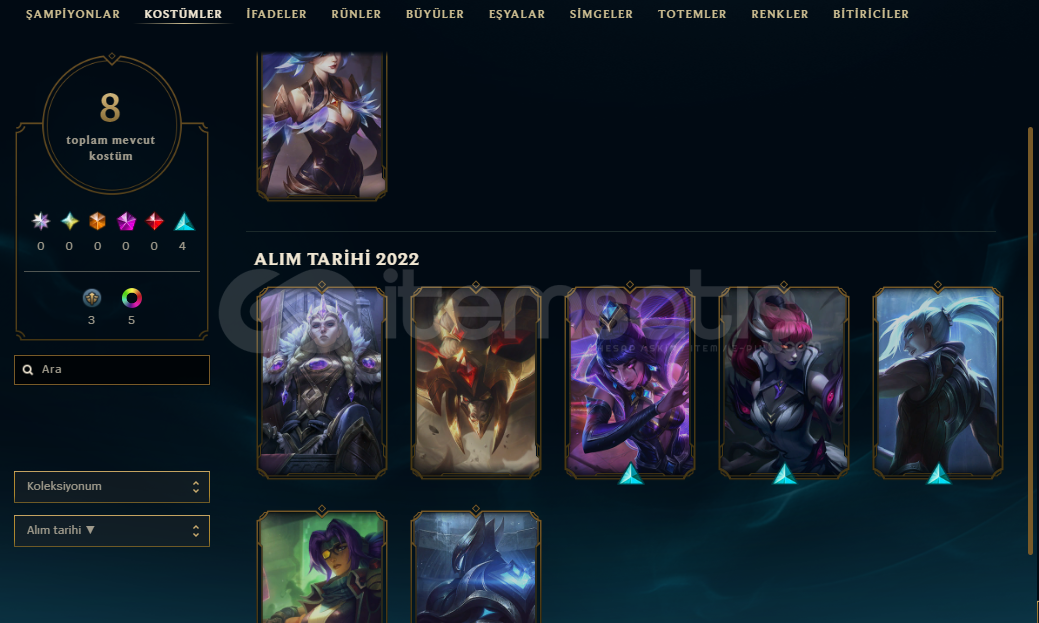Click the yellow-green rarity gem icon
Viewport: 1039px width, 623px height.
click(x=70, y=221)
